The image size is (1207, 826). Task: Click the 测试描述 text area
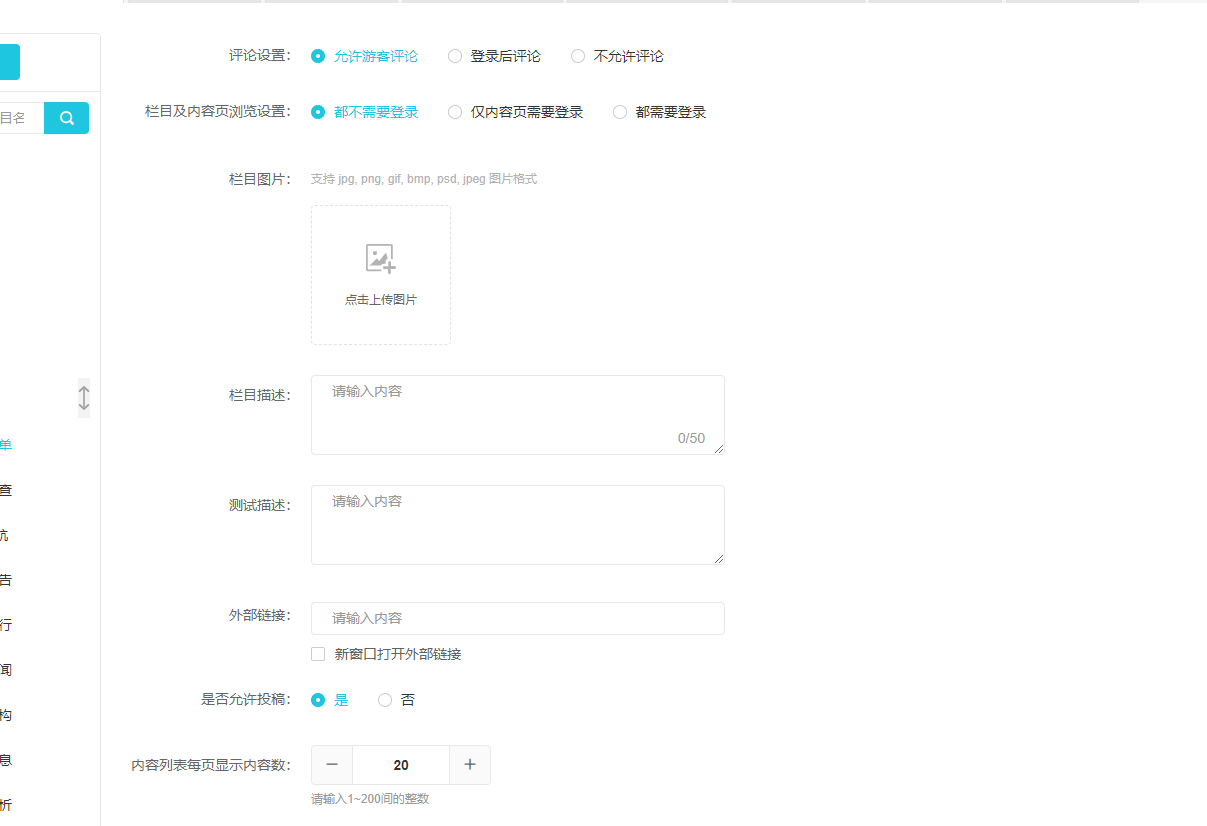pyautogui.click(x=517, y=524)
